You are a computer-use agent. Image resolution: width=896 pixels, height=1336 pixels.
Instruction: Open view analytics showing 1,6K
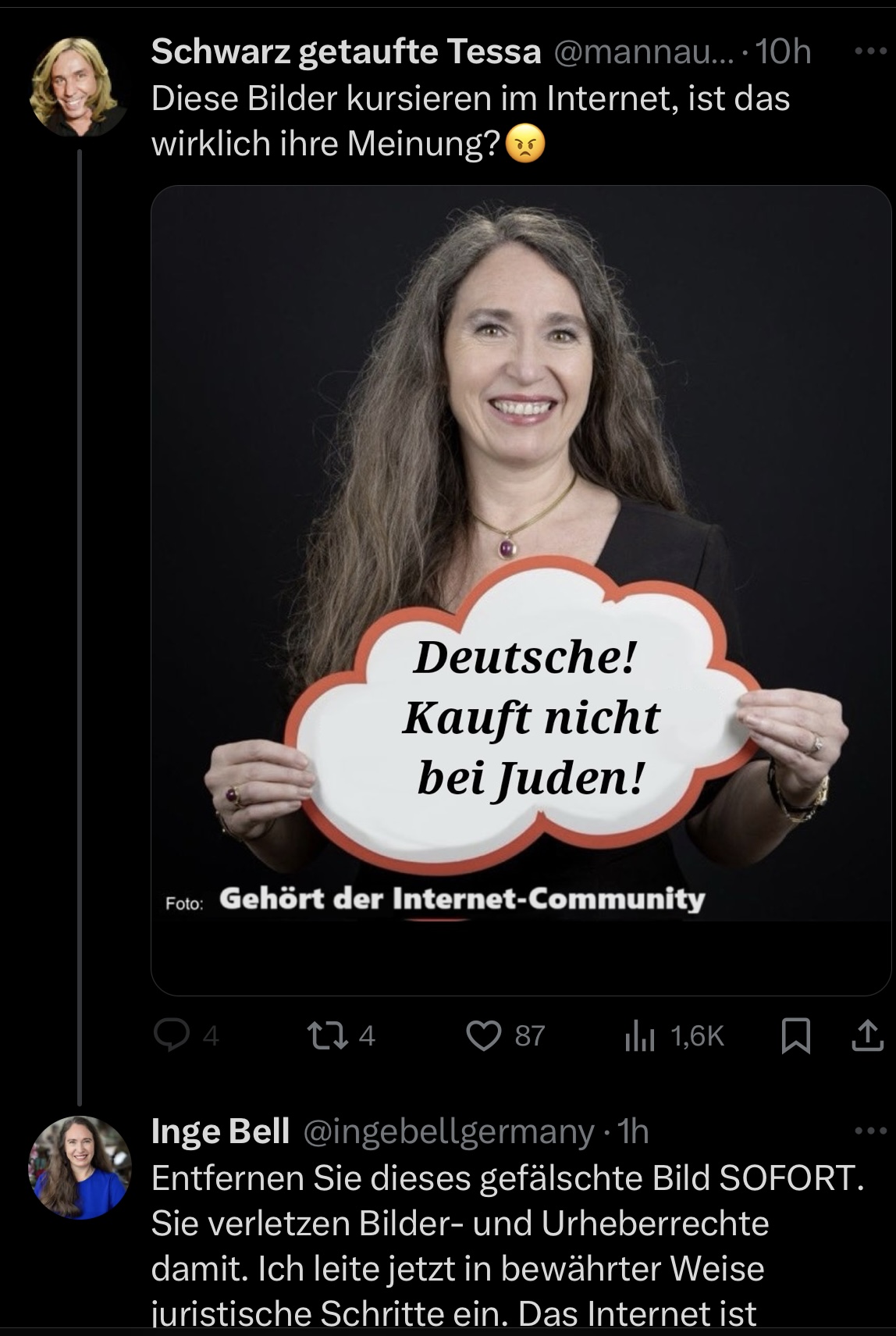coord(639,1035)
